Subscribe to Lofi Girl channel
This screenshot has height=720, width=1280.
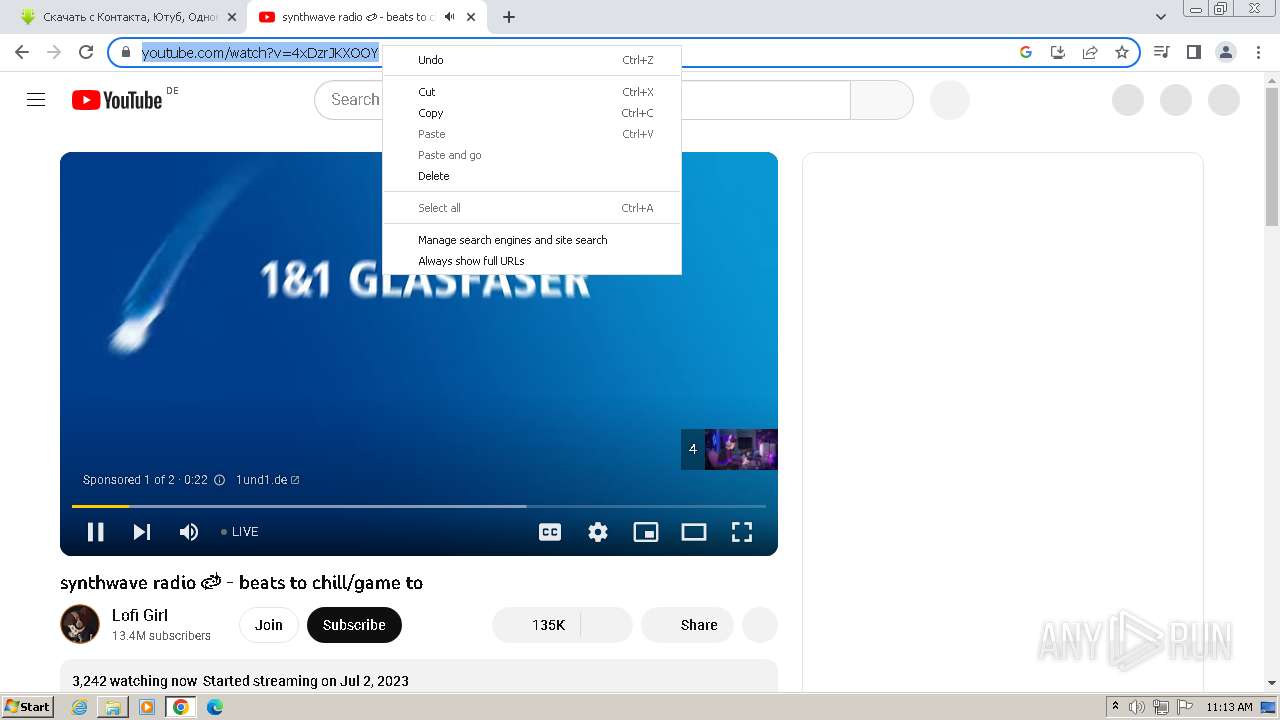pos(354,625)
